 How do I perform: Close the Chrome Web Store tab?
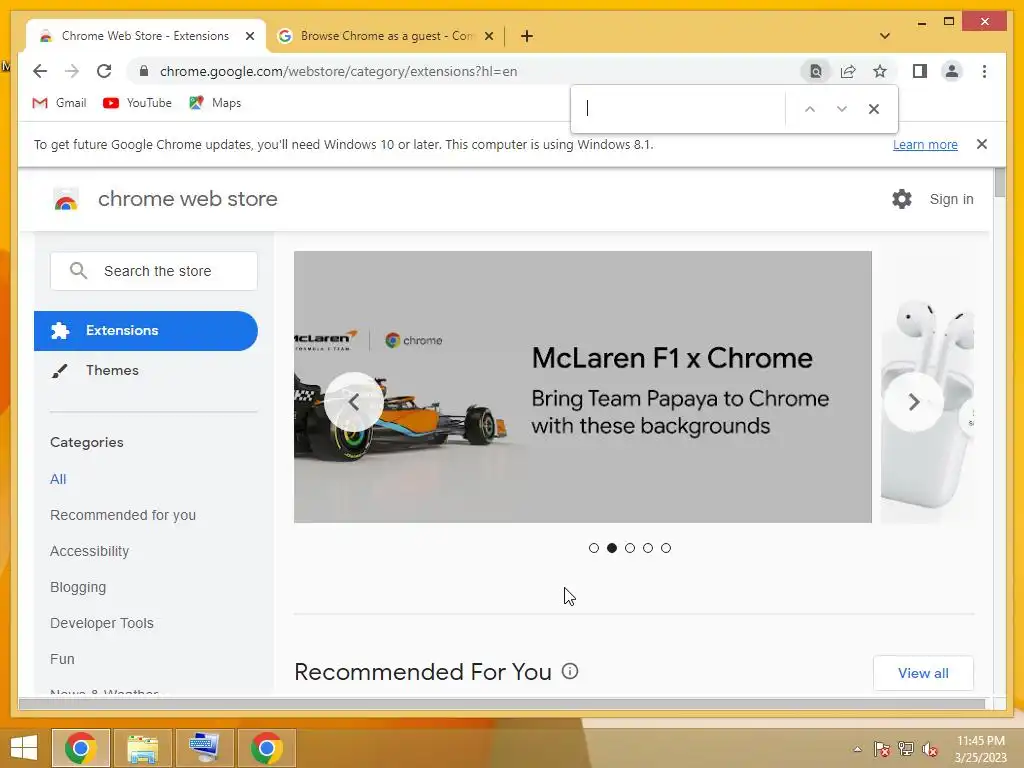point(249,36)
